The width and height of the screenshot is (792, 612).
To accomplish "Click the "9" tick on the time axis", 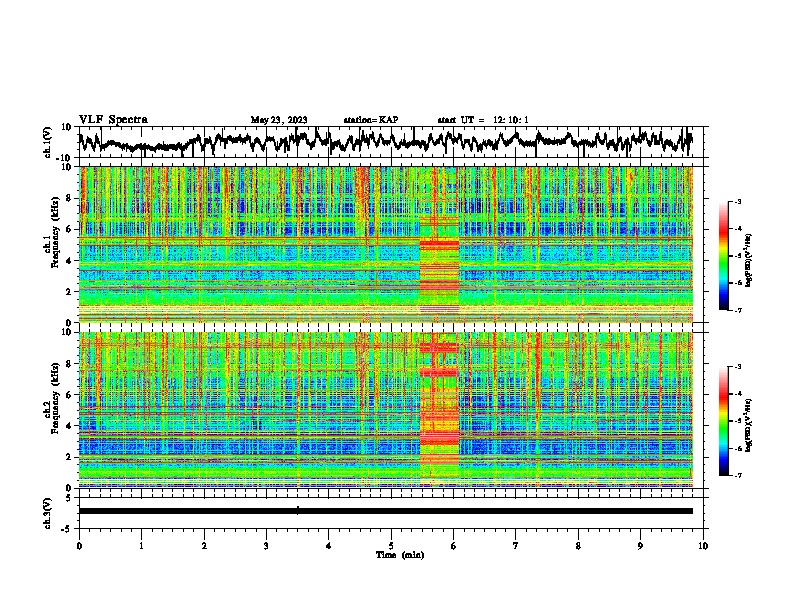I will coord(640,546).
